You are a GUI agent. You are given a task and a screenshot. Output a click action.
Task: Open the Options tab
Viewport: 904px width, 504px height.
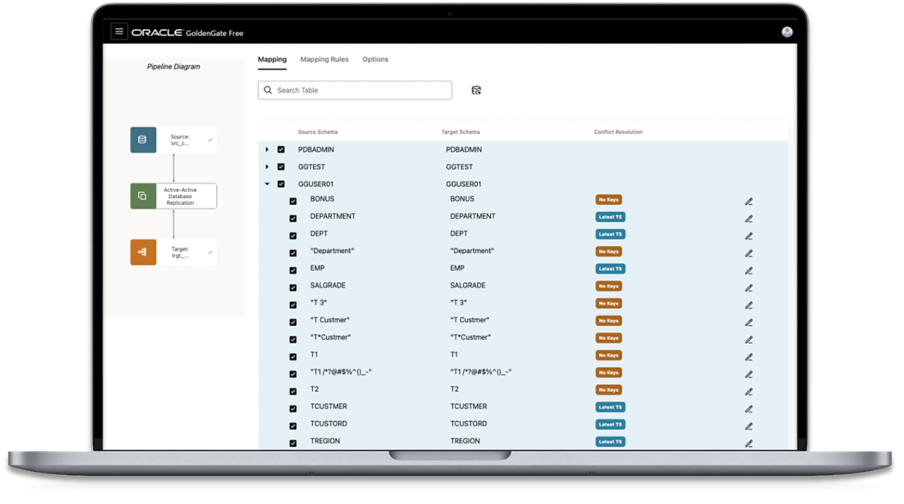click(375, 59)
